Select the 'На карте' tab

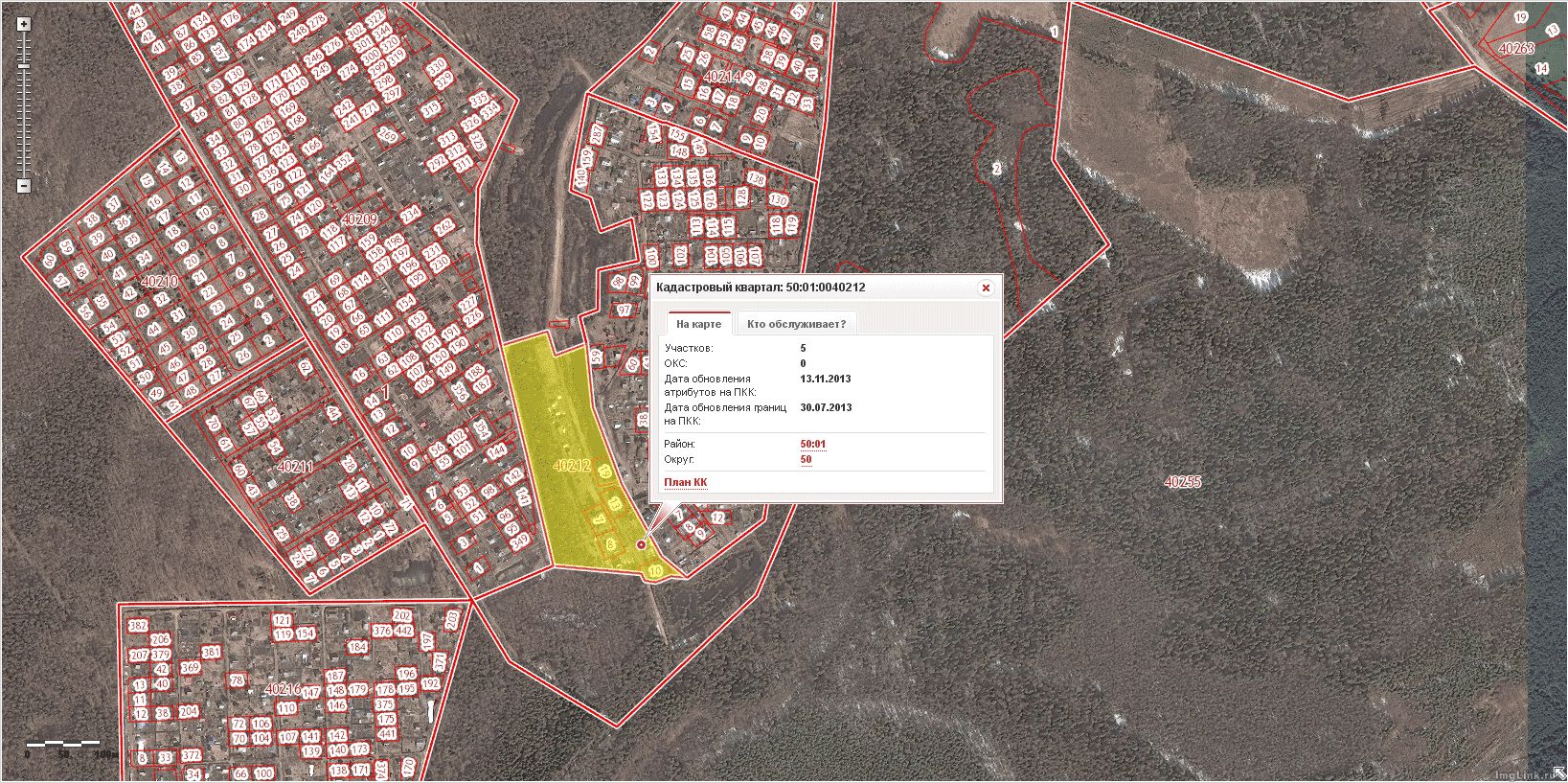[698, 324]
